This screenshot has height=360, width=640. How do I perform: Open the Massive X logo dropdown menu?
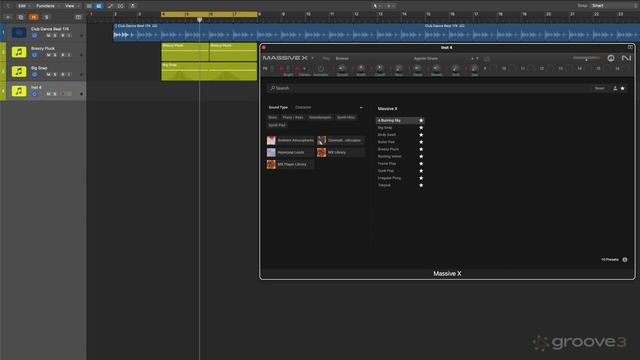click(x=313, y=58)
